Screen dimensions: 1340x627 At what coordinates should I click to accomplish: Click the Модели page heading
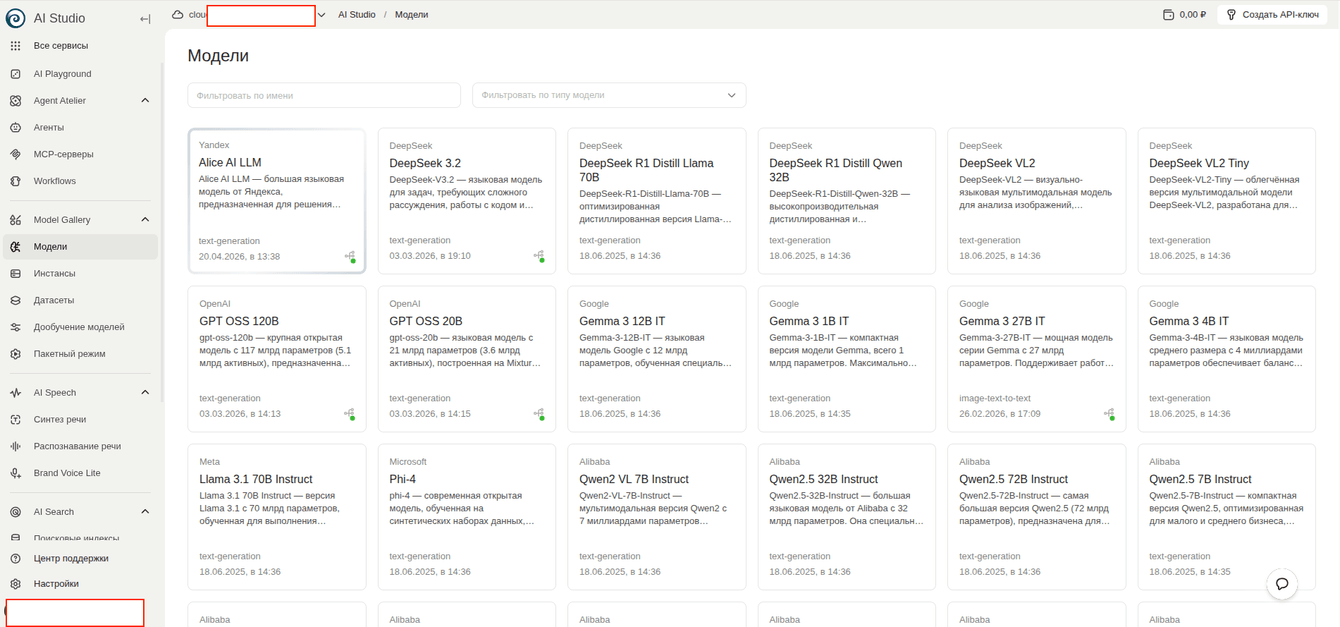point(218,56)
